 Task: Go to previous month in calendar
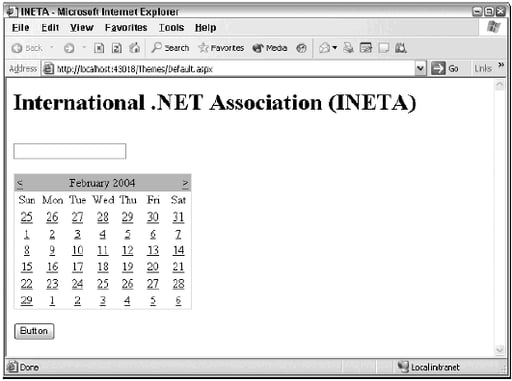[x=20, y=183]
